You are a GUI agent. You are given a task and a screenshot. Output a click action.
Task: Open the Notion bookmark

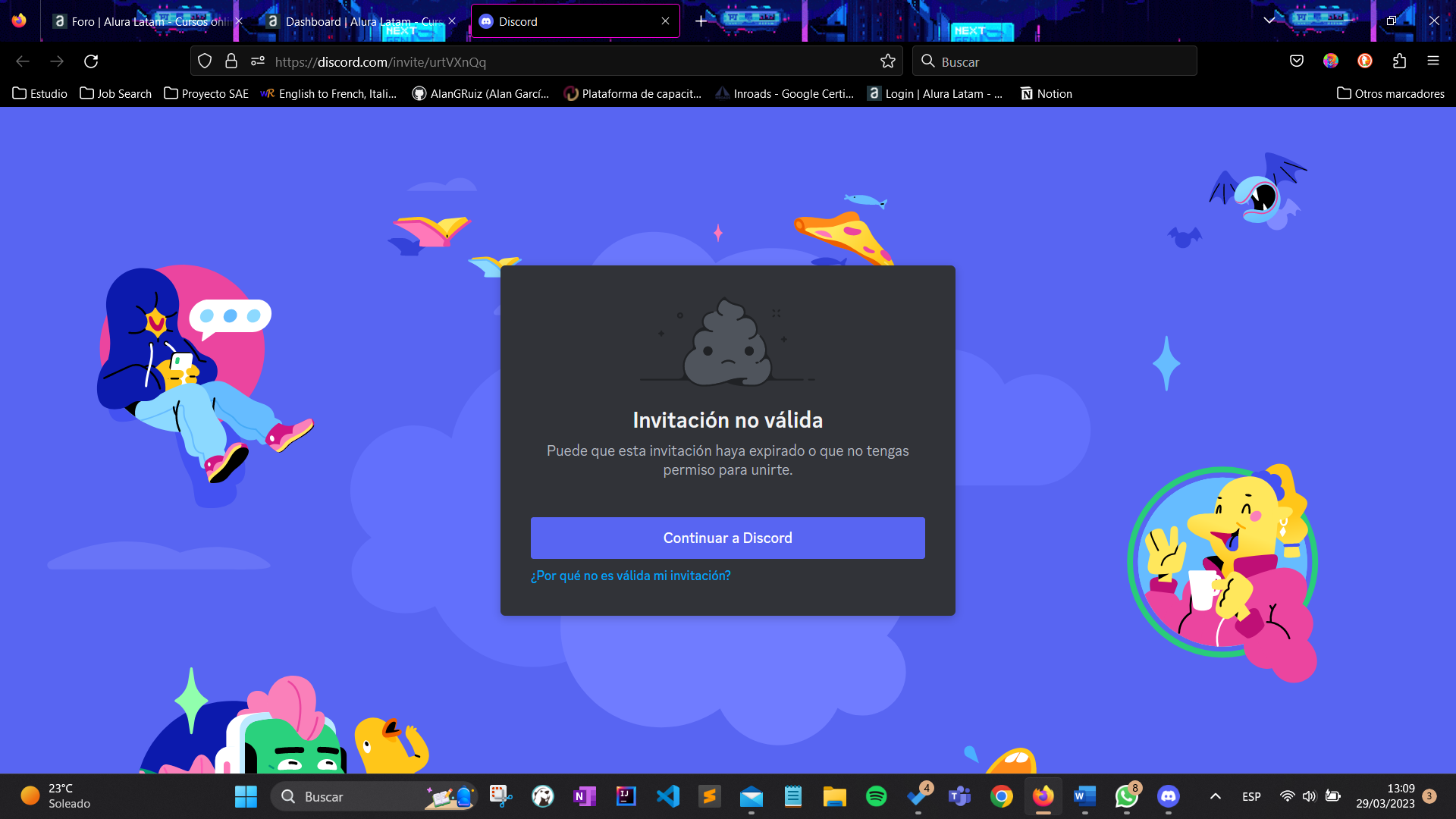[1046, 93]
